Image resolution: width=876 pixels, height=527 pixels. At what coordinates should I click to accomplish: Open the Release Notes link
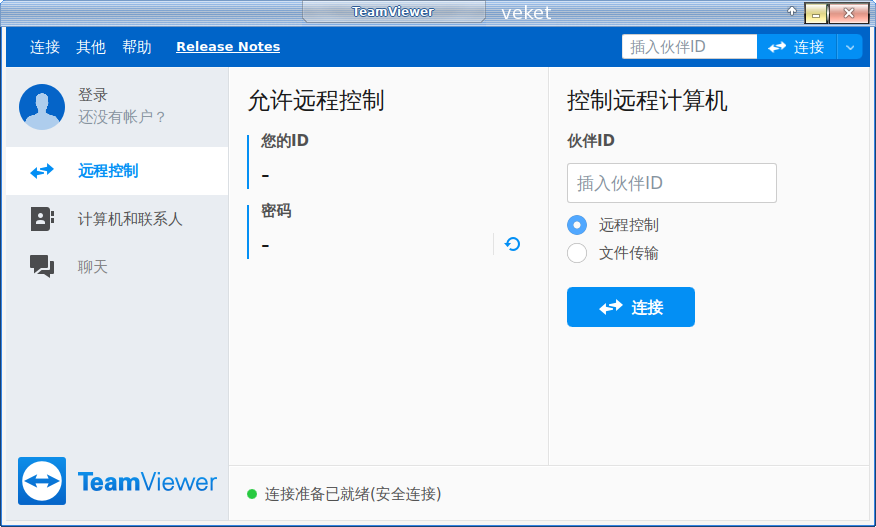point(228,47)
